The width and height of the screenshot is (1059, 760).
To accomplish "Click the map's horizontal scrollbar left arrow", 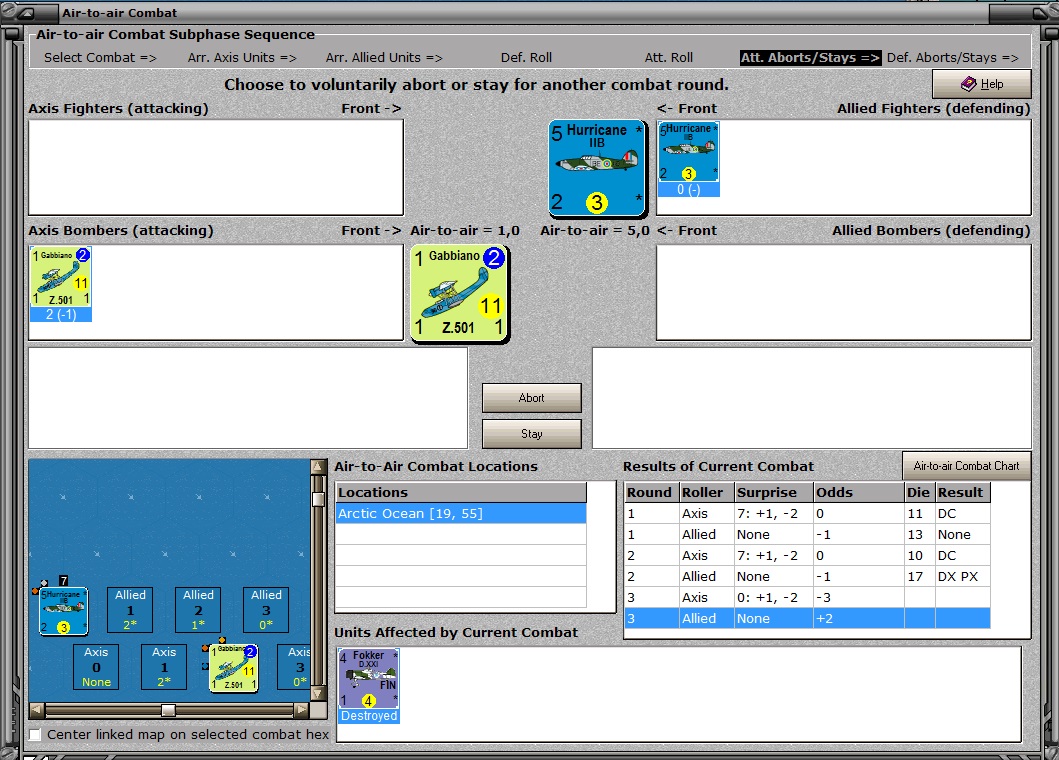I will tap(37, 710).
